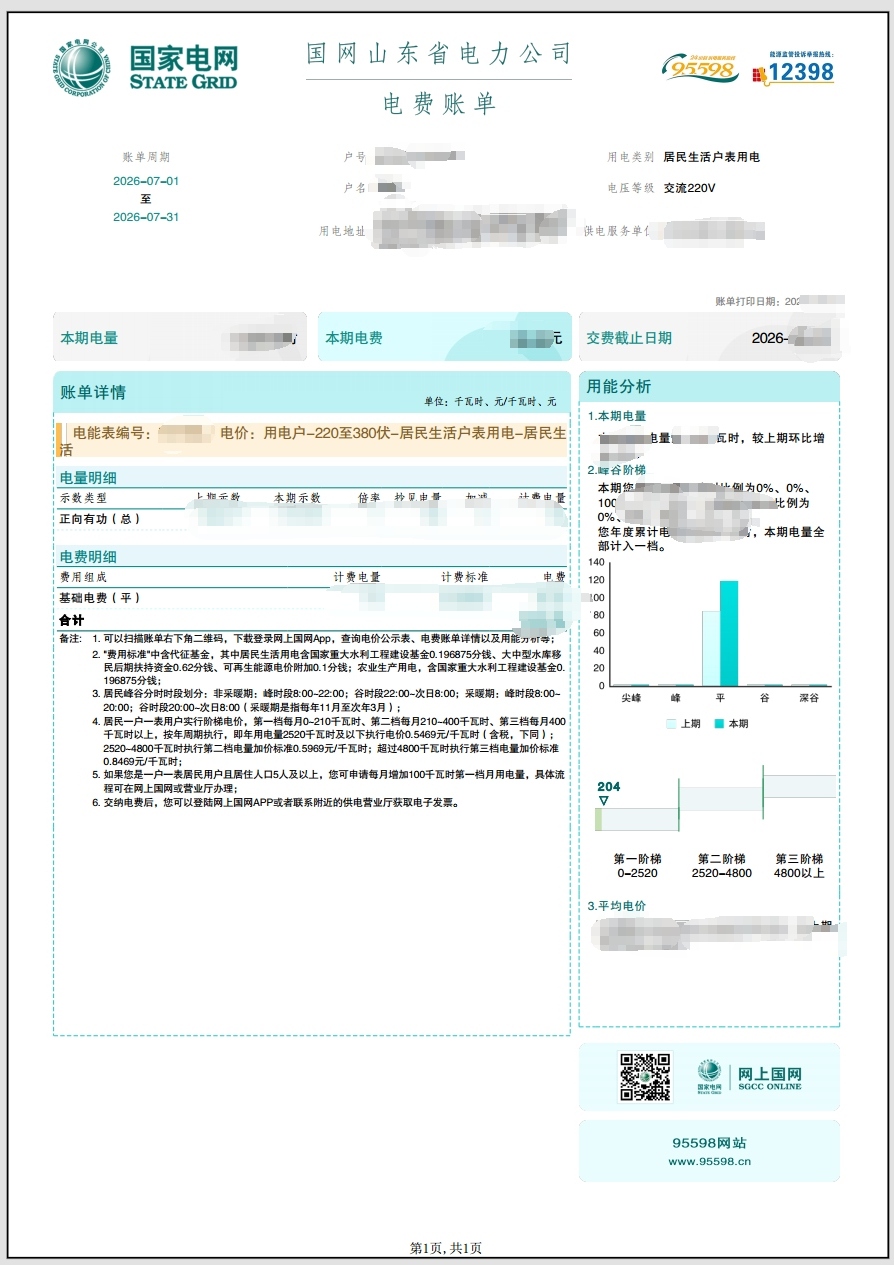
Task: Click the 3.平均电价 analysis heading
Action: point(617,906)
